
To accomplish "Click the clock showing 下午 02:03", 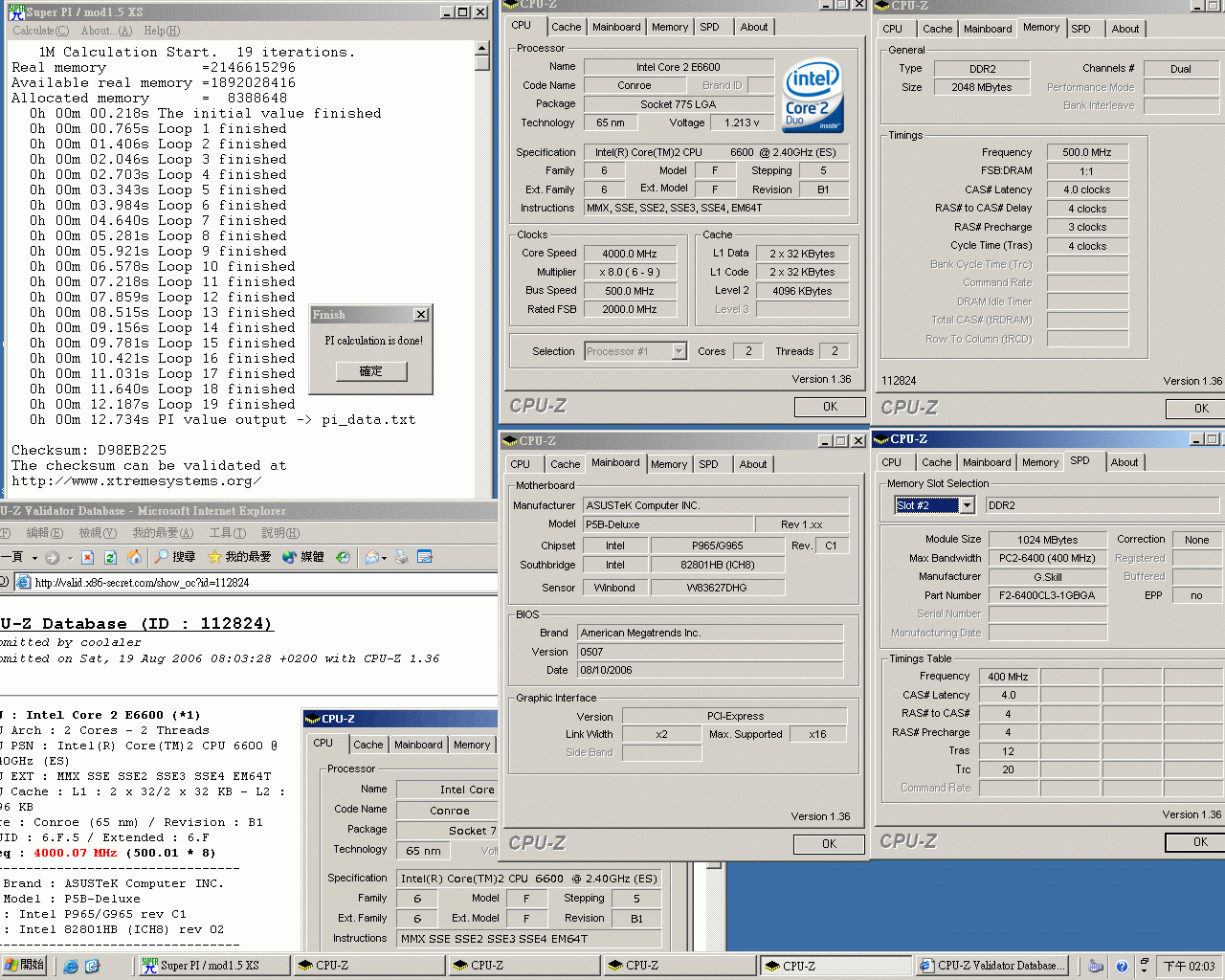I will click(x=1189, y=967).
